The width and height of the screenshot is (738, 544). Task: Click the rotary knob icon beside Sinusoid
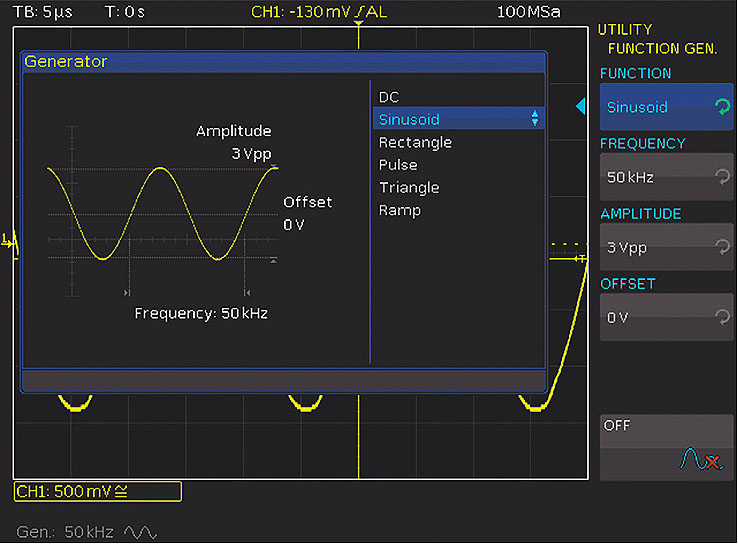click(x=722, y=107)
